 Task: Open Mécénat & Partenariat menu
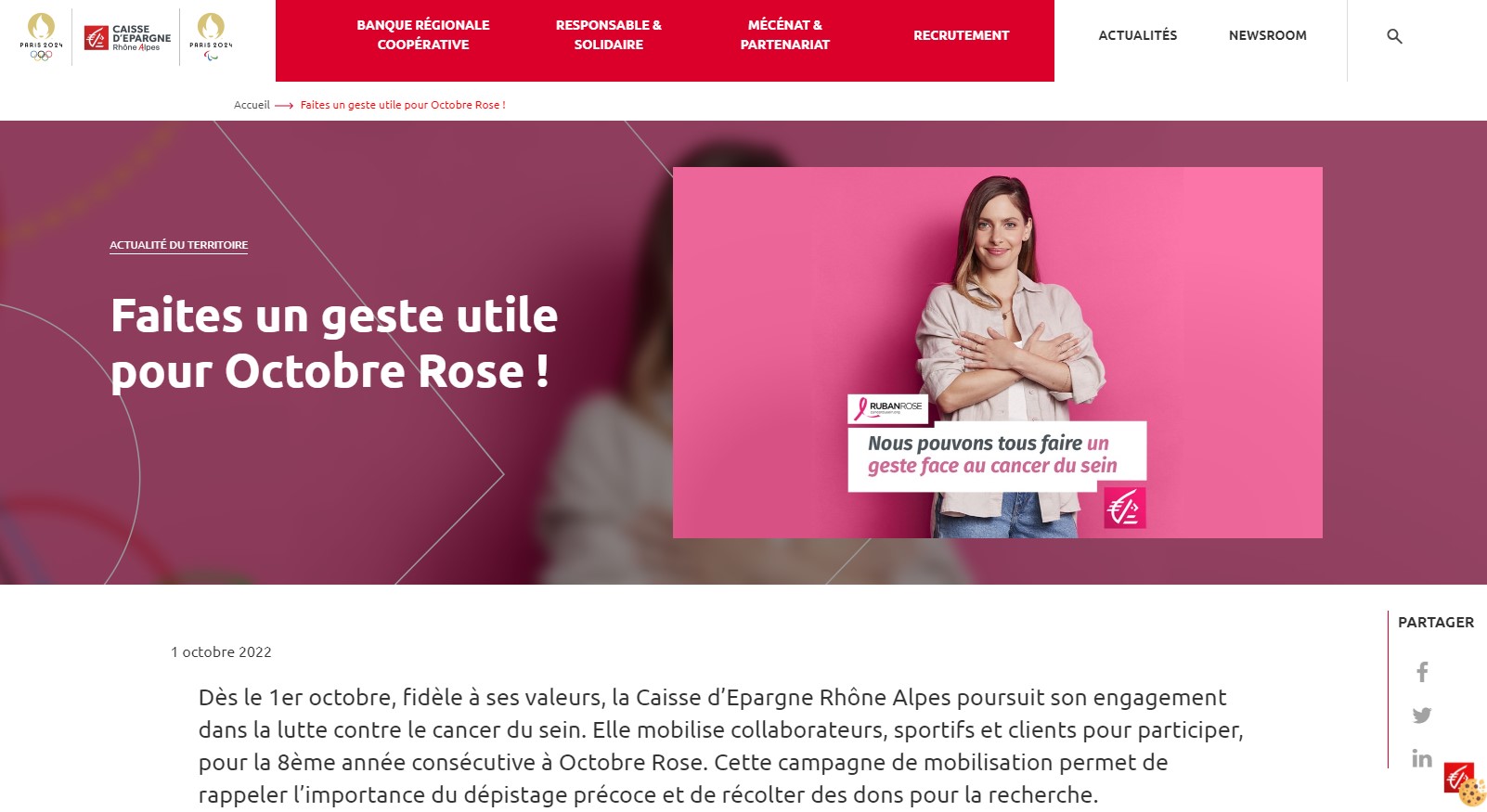pyautogui.click(x=785, y=35)
